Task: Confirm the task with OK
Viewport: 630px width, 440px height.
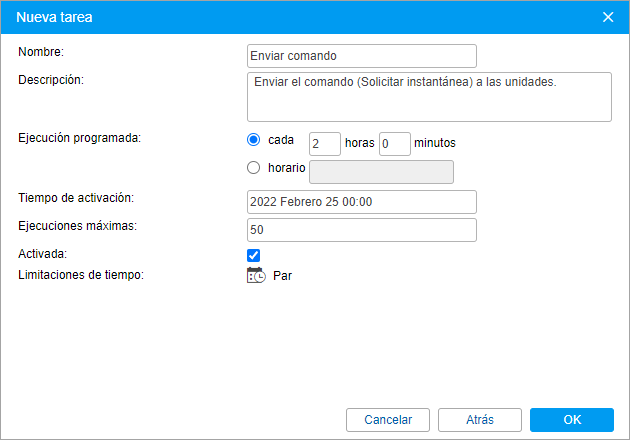Action: (x=571, y=419)
